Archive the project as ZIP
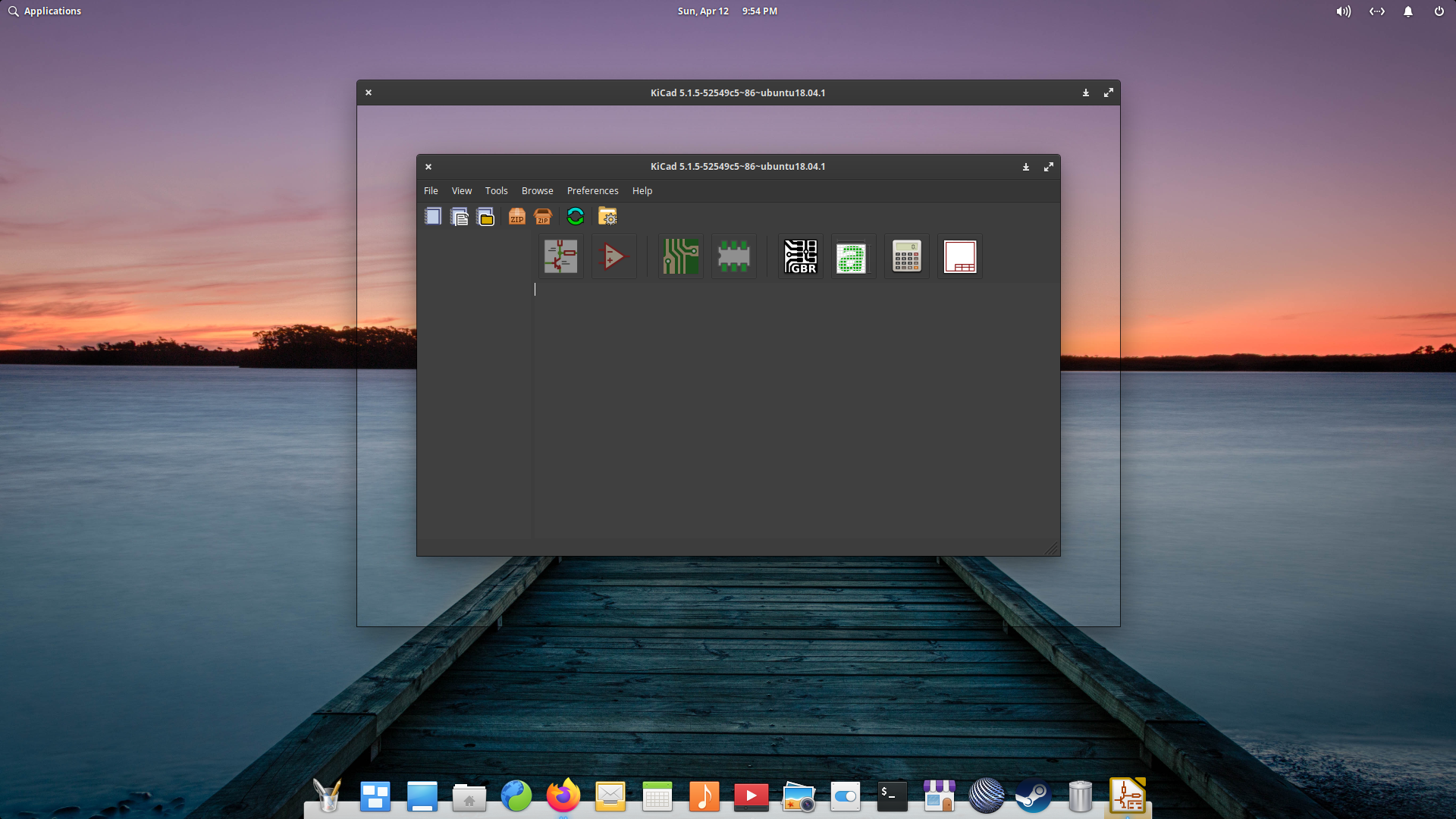The width and height of the screenshot is (1456, 819). [516, 217]
